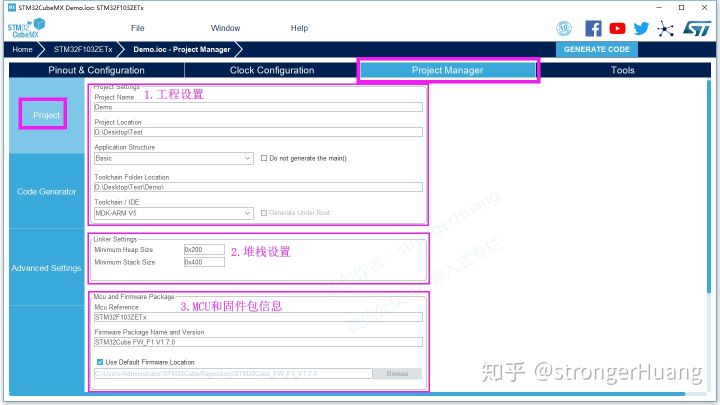720x405 pixels.
Task: Switch to Pinout & Configuration tab
Action: click(96, 70)
